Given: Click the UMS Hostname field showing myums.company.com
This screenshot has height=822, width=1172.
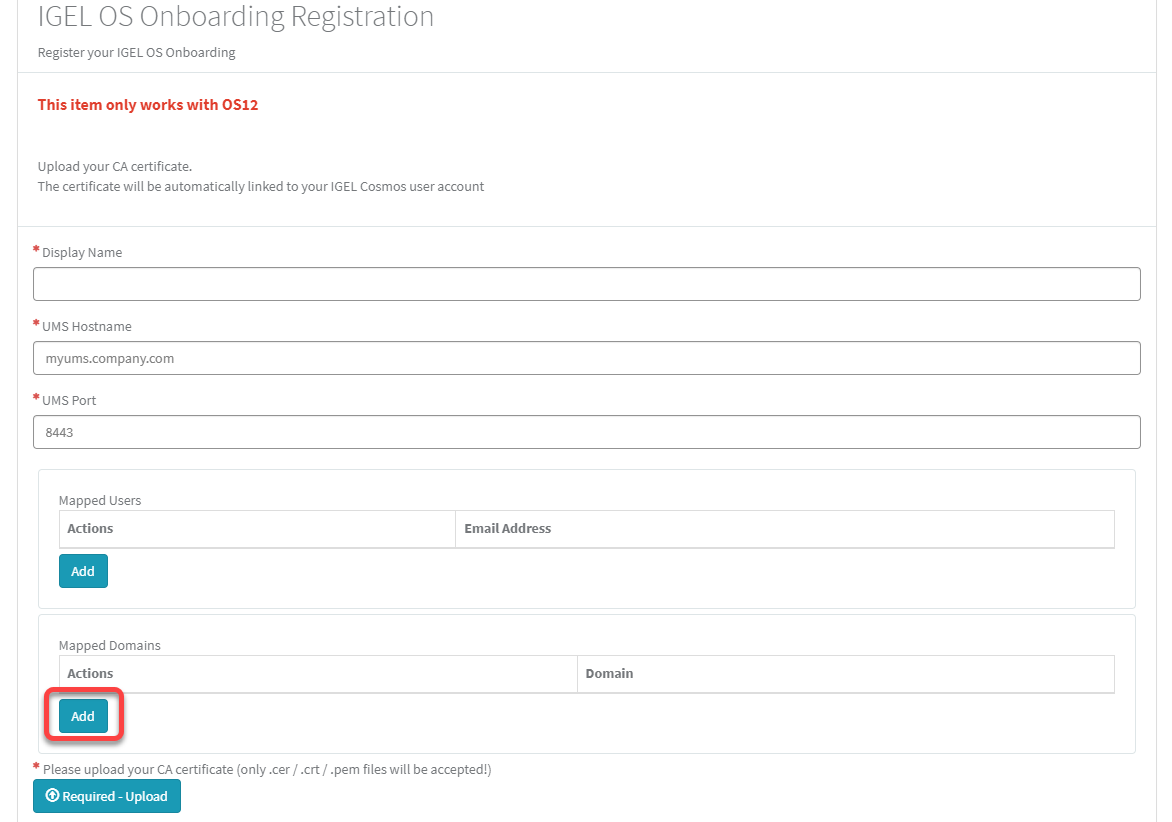Looking at the screenshot, I should tap(585, 358).
